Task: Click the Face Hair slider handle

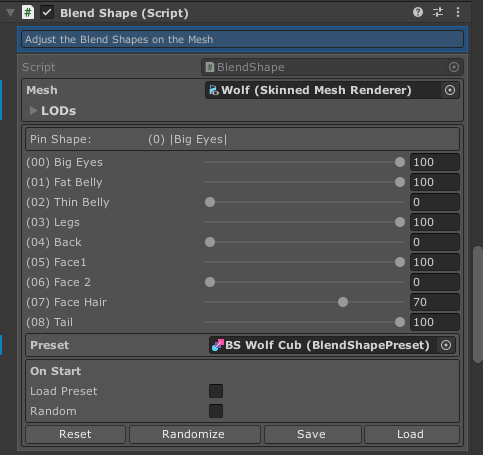Action: (343, 302)
